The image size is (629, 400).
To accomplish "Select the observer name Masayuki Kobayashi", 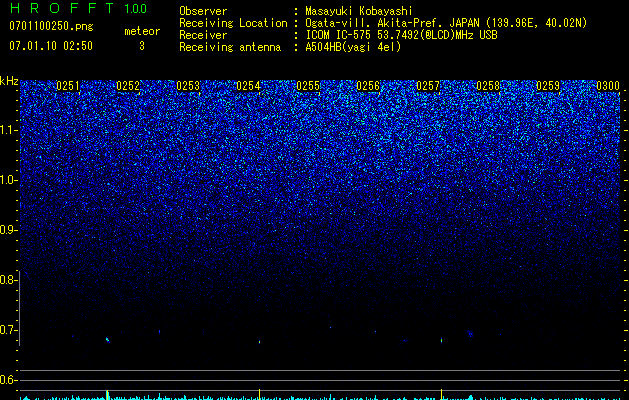I will click(359, 11).
